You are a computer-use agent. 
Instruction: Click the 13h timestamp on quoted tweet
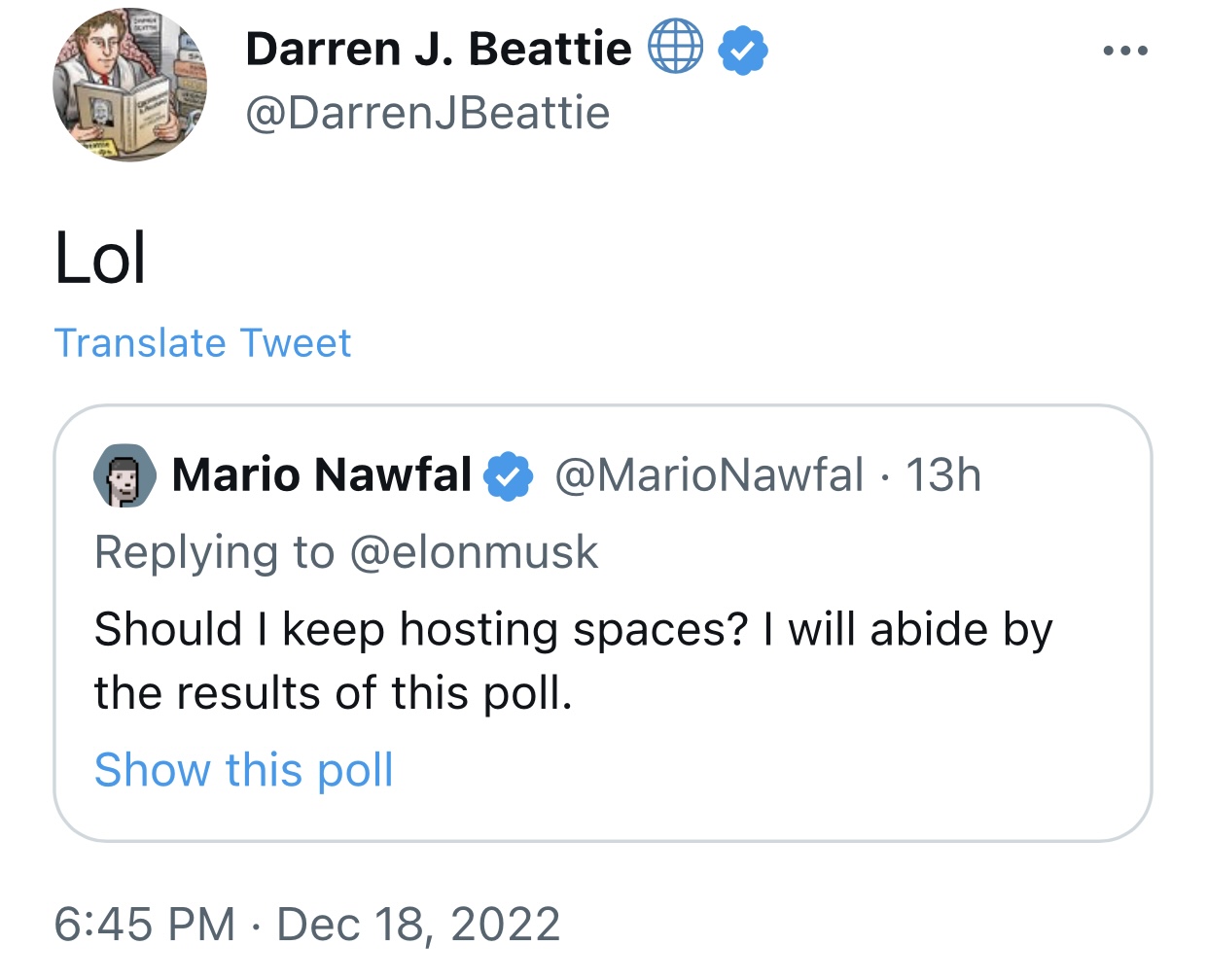[x=943, y=475]
